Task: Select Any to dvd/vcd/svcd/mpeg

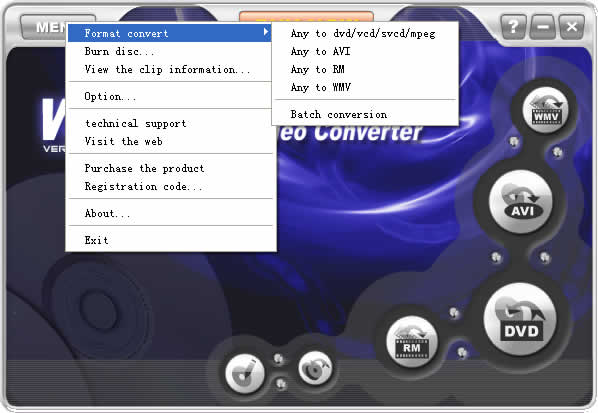Action: pyautogui.click(x=365, y=34)
